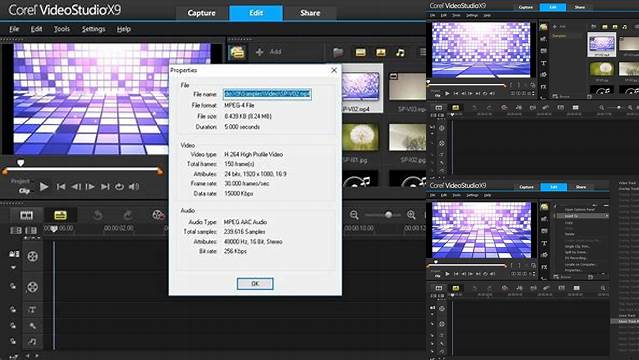Choose Properties from the bottom-right context menu

(573, 270)
